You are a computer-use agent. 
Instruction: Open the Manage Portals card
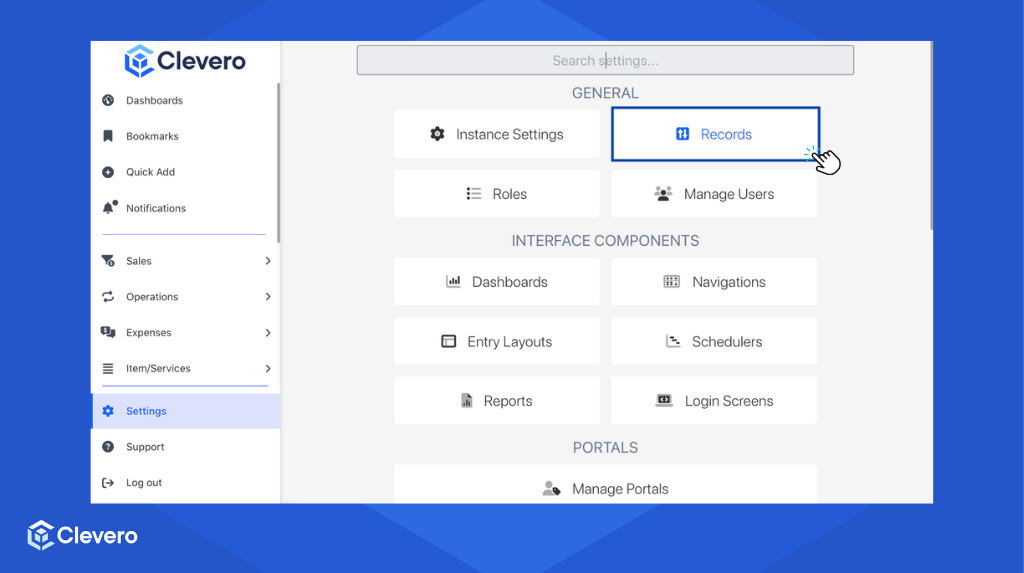tap(605, 484)
